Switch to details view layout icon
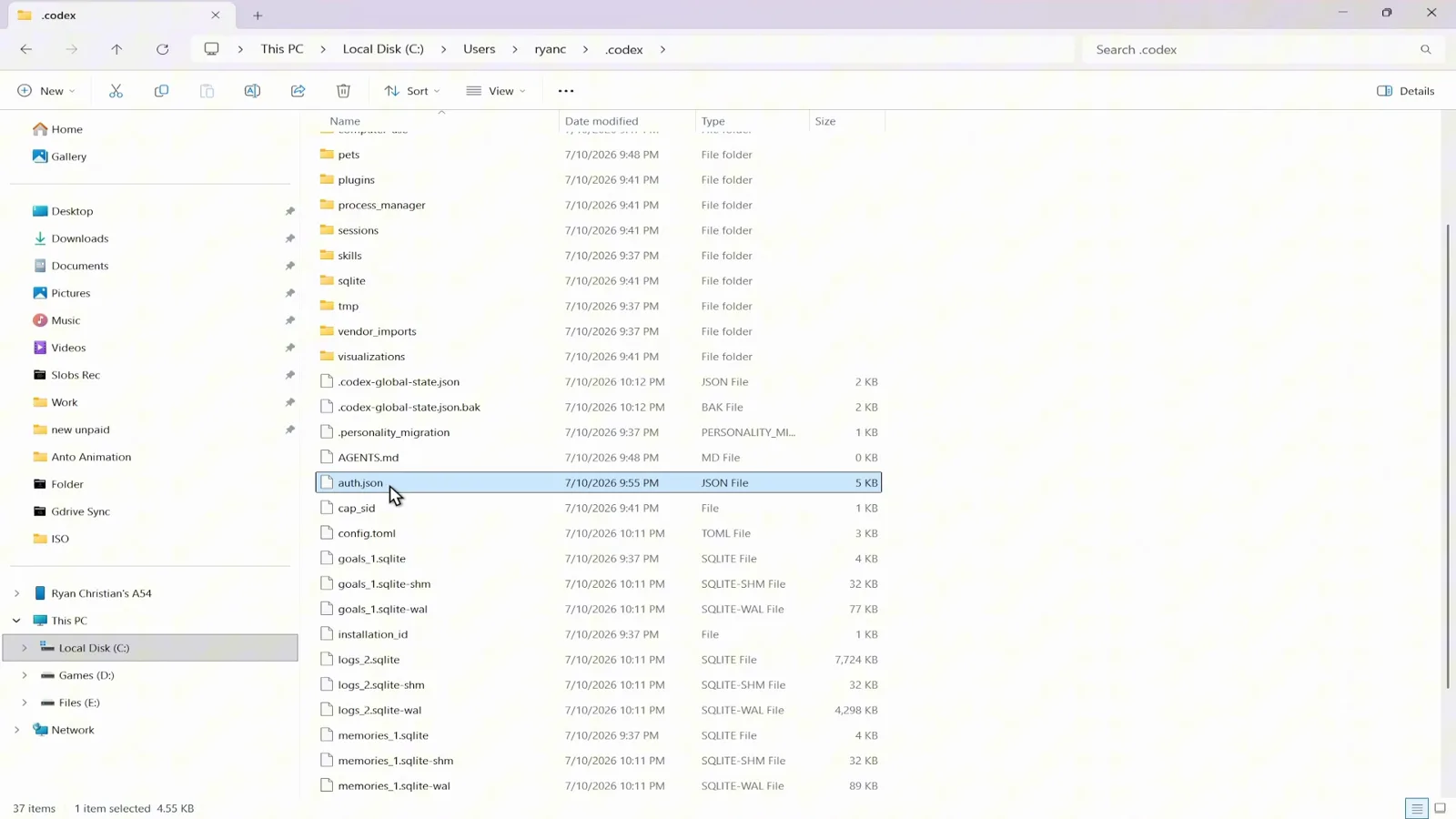Viewport: 1456px width, 819px height. tap(1417, 808)
